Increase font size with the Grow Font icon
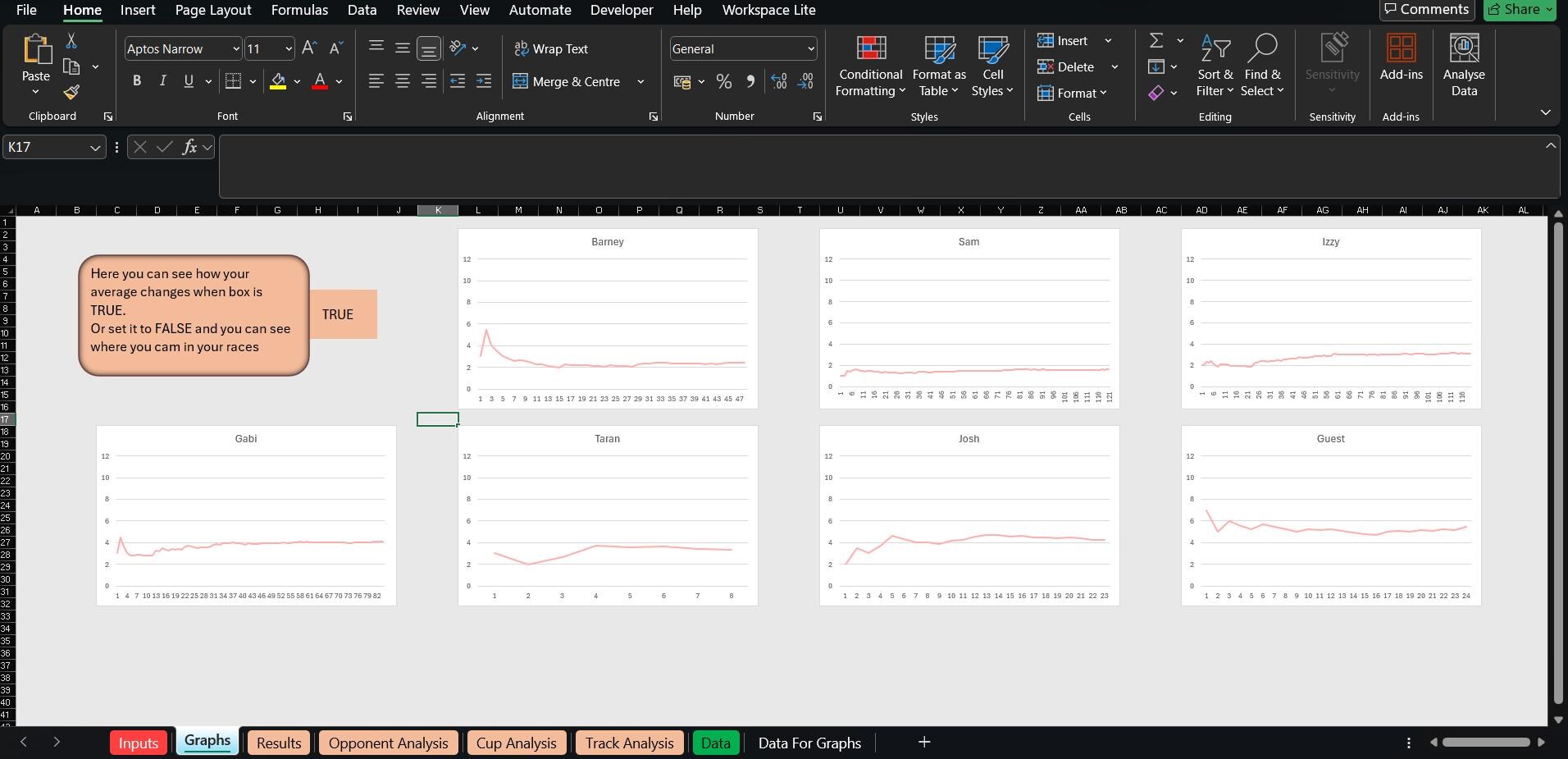 (308, 48)
